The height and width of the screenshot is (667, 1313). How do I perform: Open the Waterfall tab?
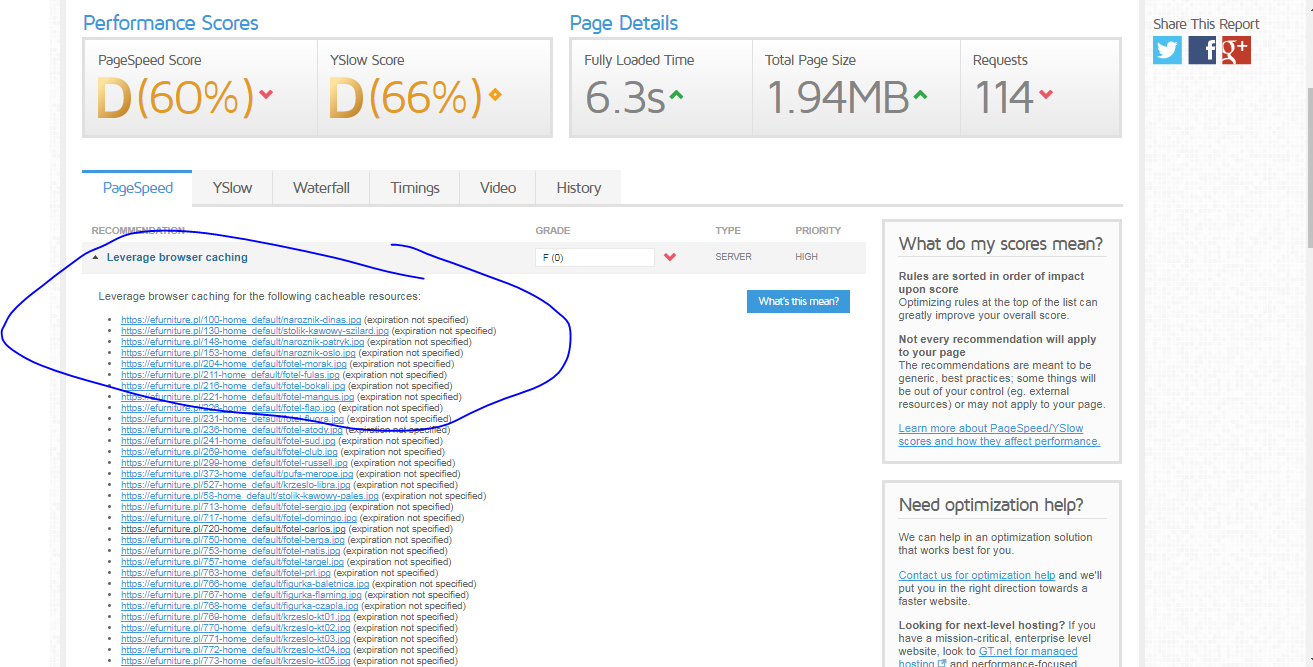click(x=321, y=188)
